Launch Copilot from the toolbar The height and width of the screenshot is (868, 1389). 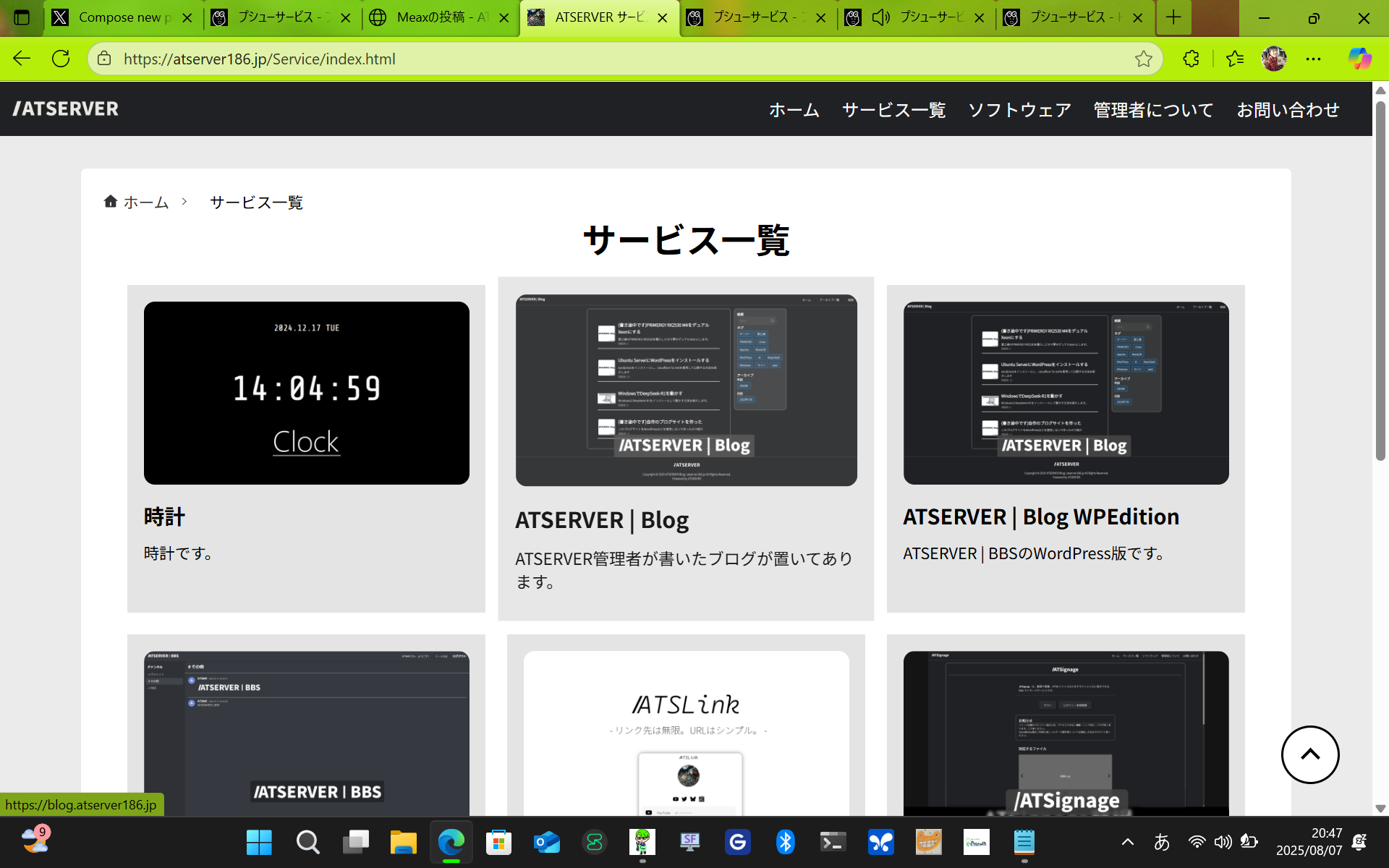1359,59
